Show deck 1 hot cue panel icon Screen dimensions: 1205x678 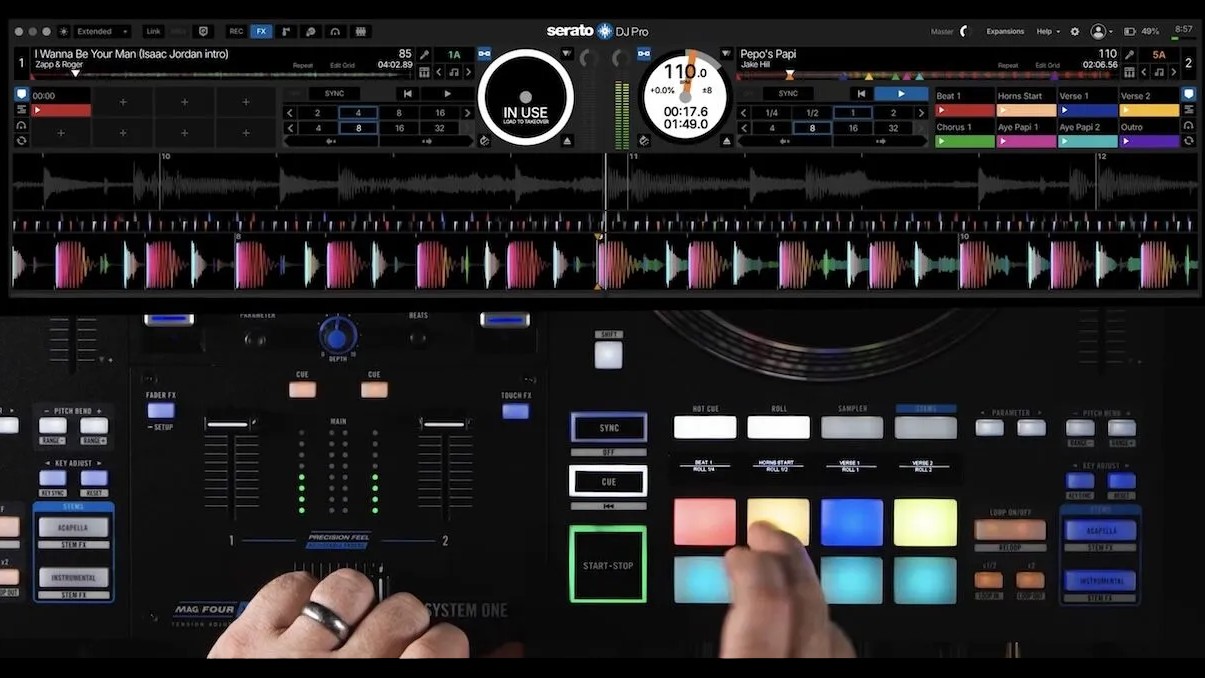tap(21, 94)
